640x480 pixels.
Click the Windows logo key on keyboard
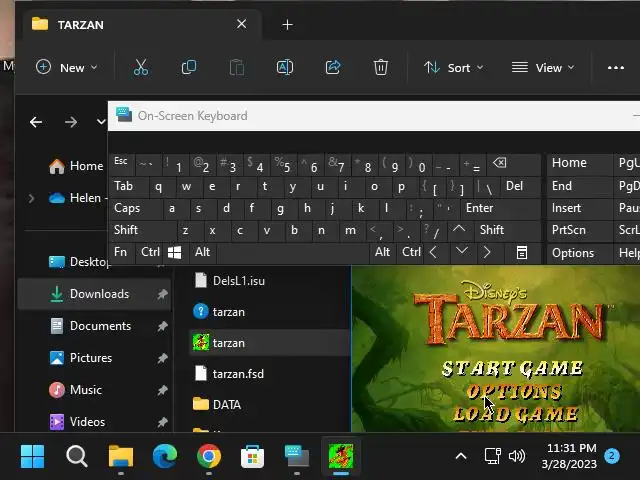pos(175,253)
